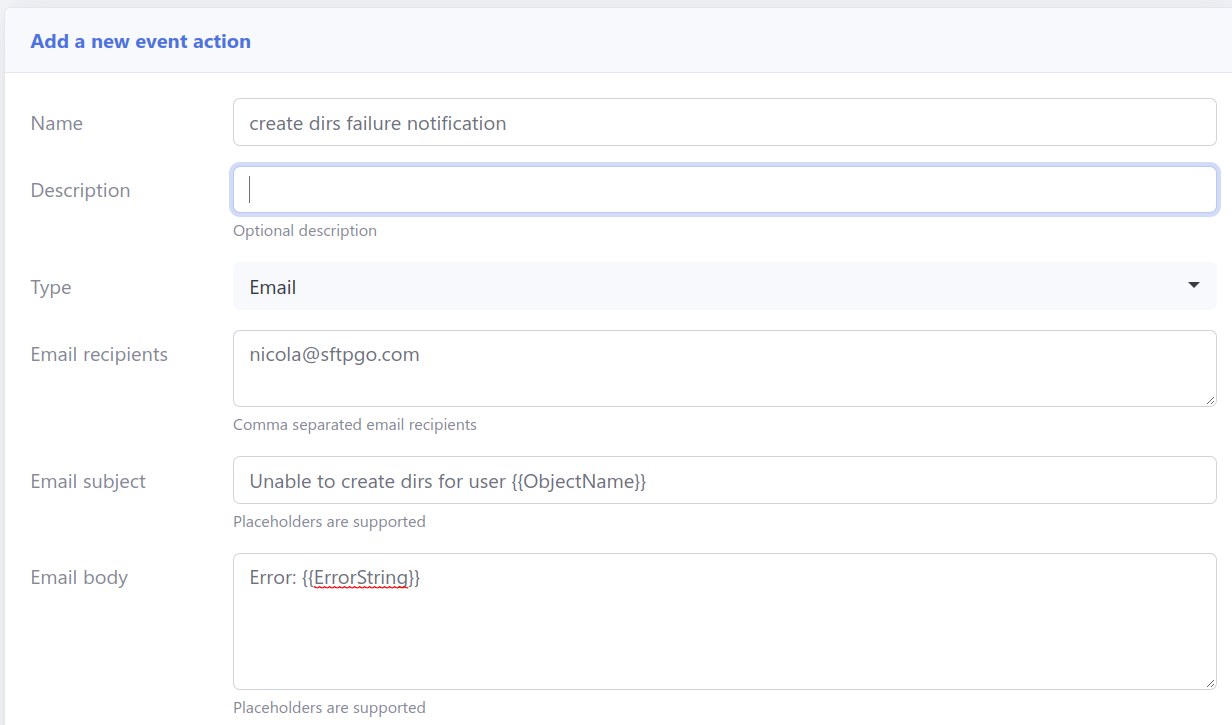Click the Placeholders are supported hint under subject
Image resolution: width=1232 pixels, height=725 pixels.
(x=329, y=521)
